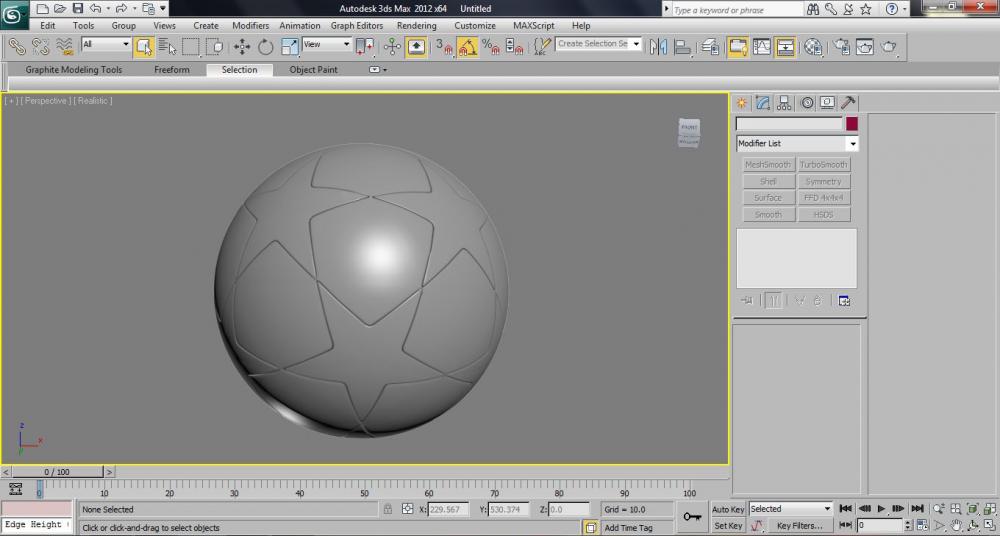Click the object color swatch
Image resolution: width=1000 pixels, height=536 pixels.
[x=852, y=124]
